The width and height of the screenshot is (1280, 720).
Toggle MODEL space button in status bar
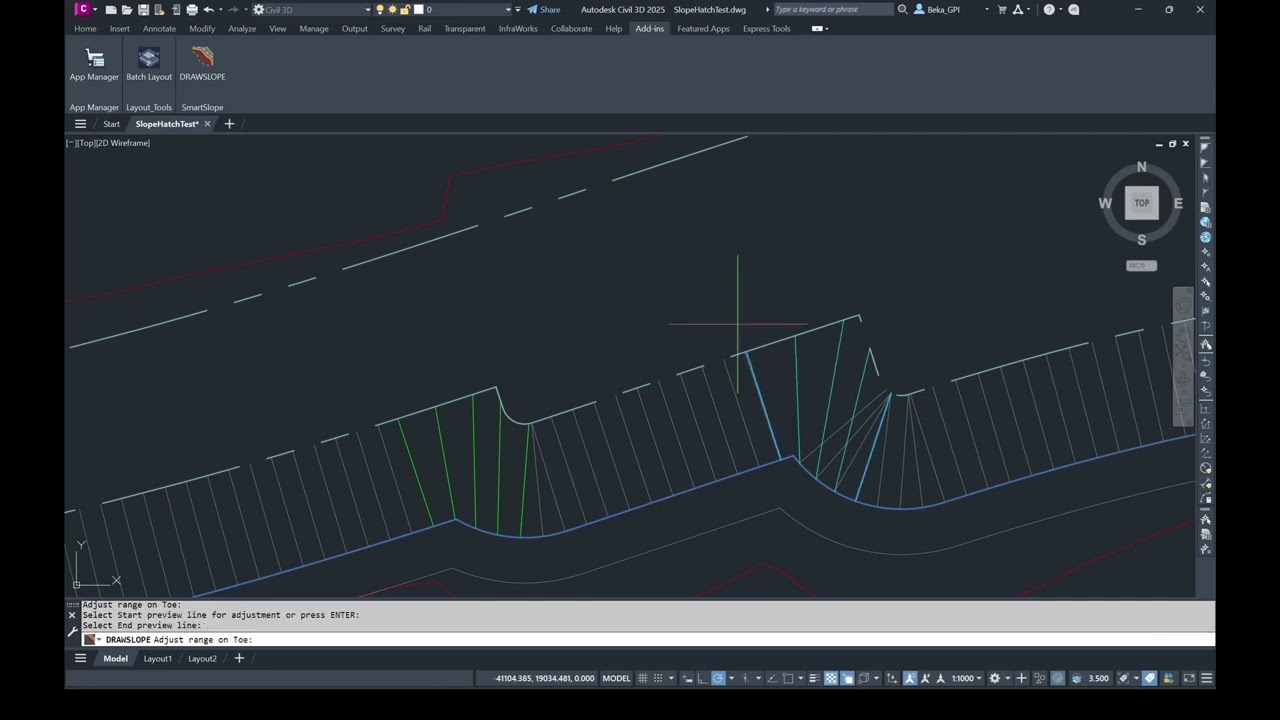[x=616, y=678]
